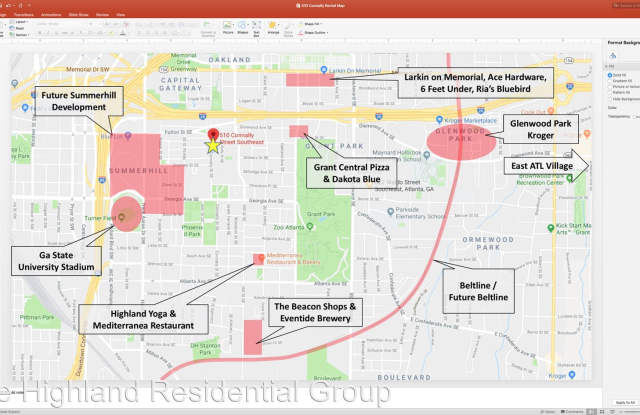Open the slide Layout dropdown

tap(19, 22)
